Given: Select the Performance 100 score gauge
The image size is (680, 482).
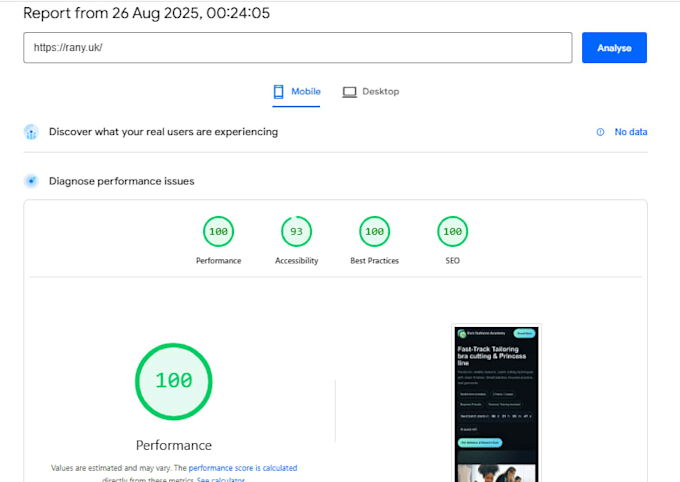Looking at the screenshot, I should [219, 231].
